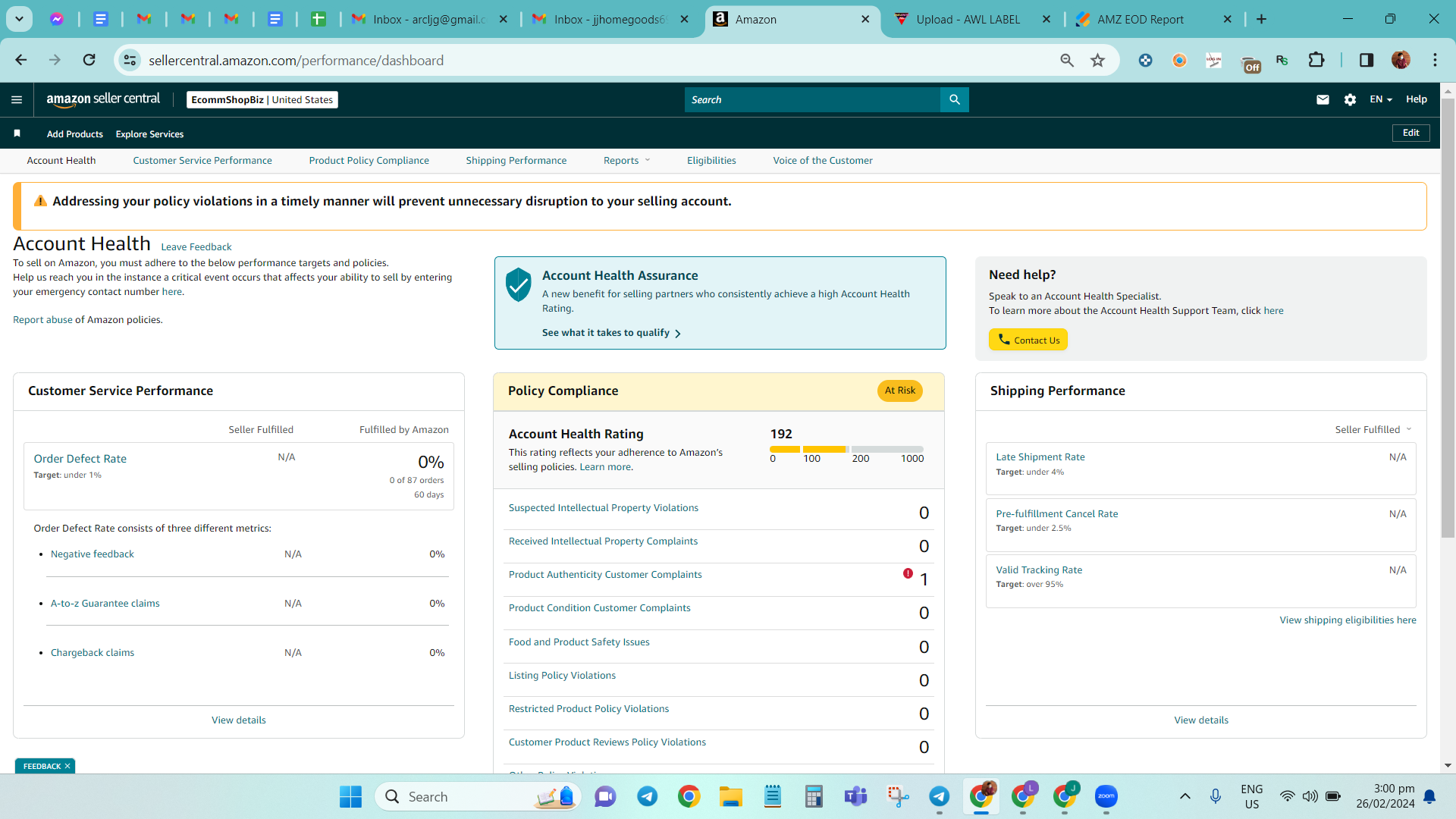Open the browser zoom magnifier icon
Image resolution: width=1456 pixels, height=819 pixels.
click(x=1067, y=60)
